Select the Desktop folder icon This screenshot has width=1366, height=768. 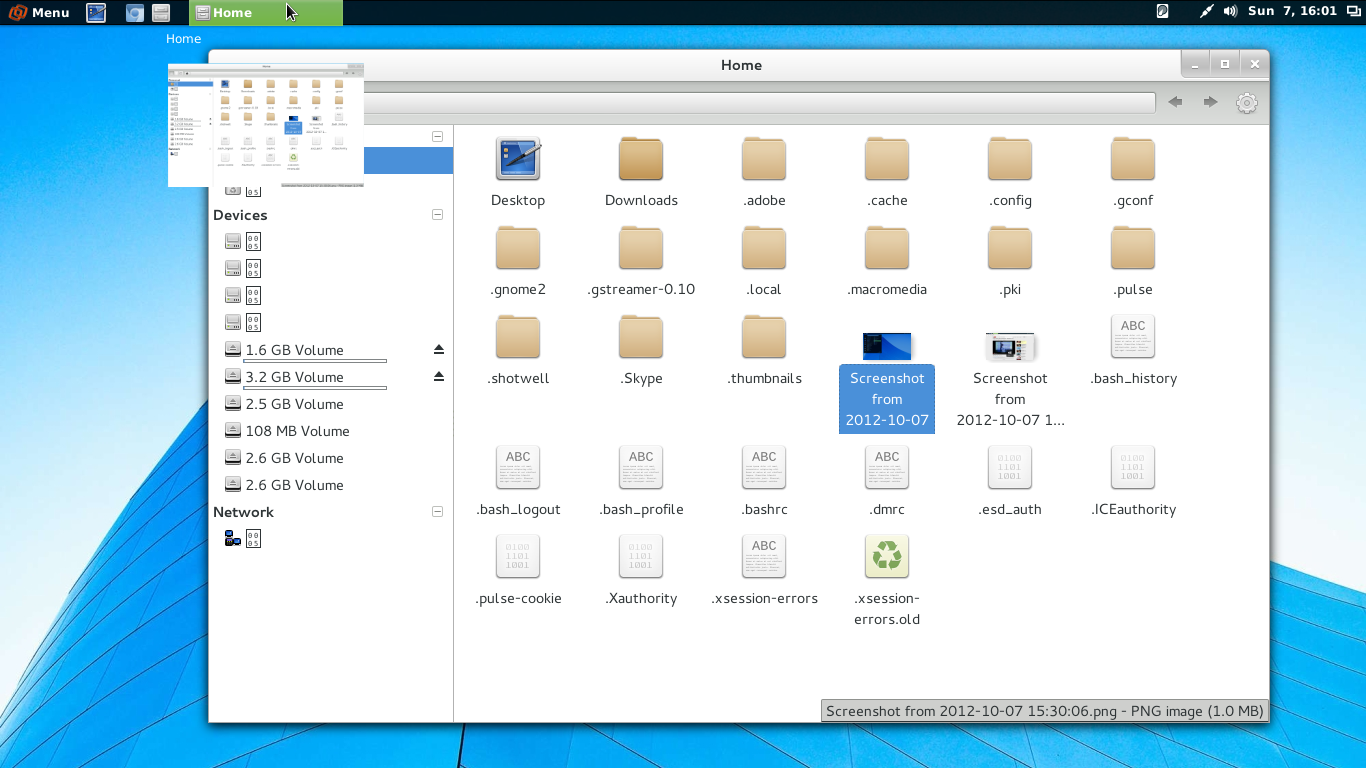(x=517, y=160)
